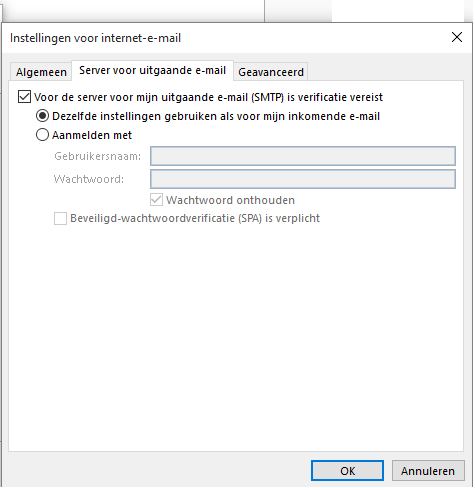
Task: Close the Instellingen voor internet-e-mail dialog
Action: [x=457, y=37]
